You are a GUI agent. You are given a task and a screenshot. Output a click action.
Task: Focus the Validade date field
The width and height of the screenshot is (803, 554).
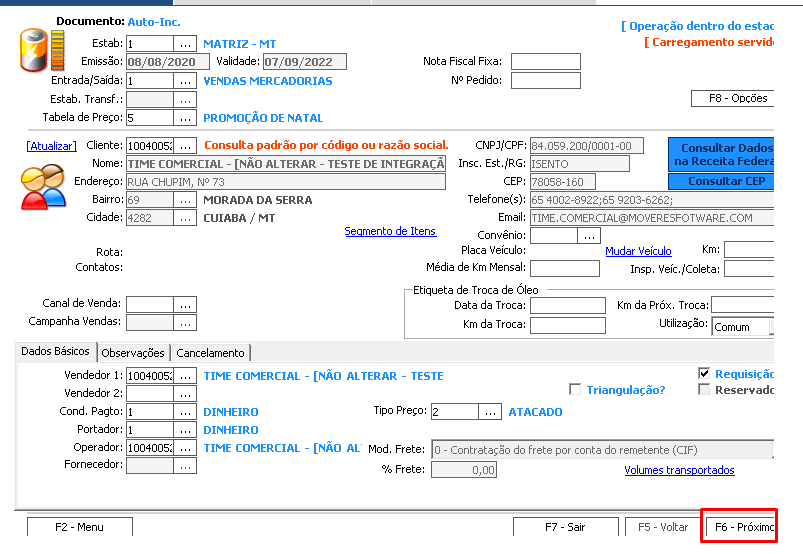click(x=305, y=62)
